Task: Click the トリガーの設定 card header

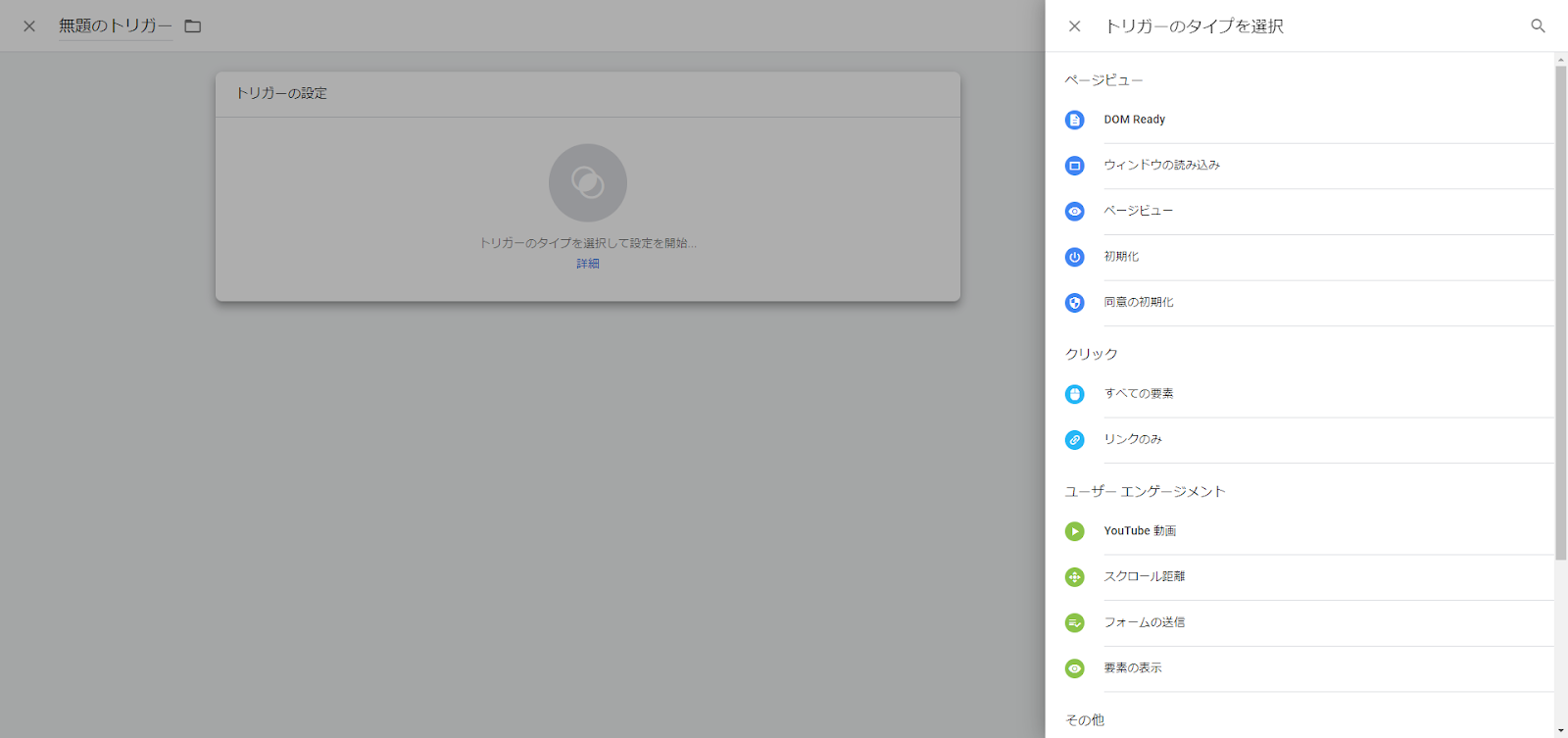Action: click(x=588, y=94)
